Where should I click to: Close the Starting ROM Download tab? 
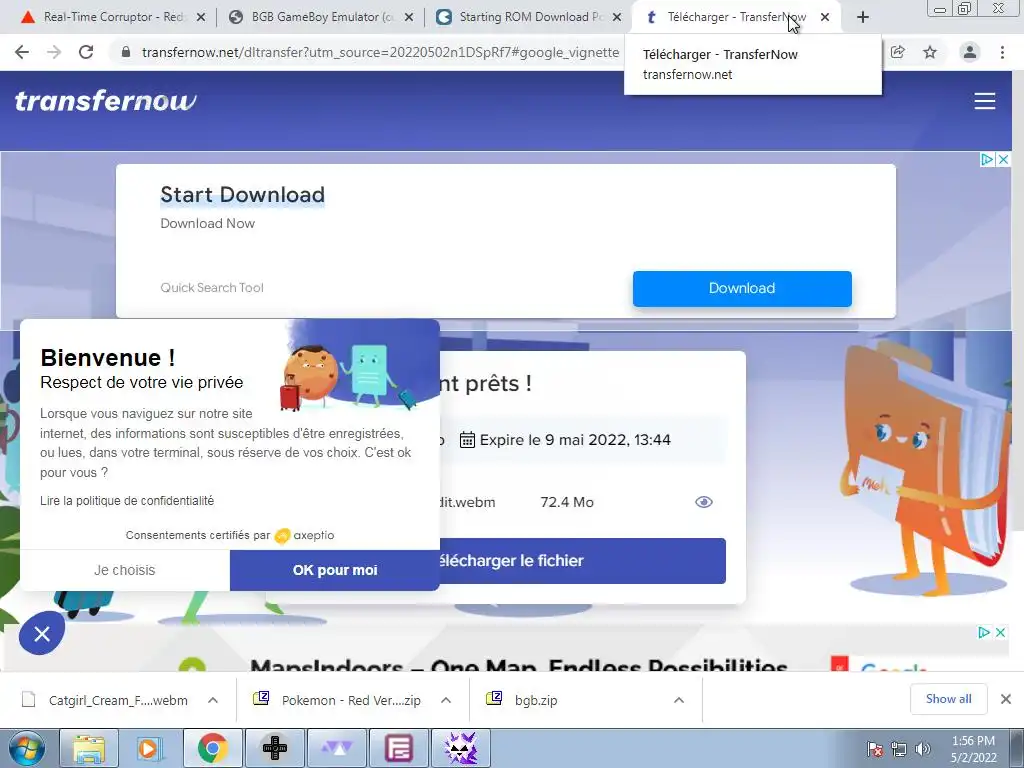(616, 18)
